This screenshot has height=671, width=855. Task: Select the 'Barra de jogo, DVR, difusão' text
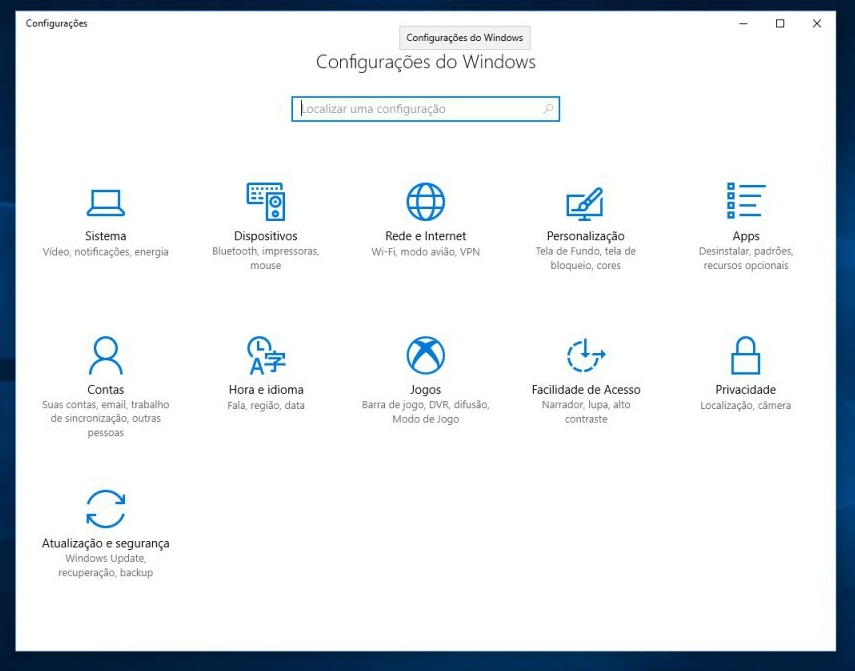pyautogui.click(x=424, y=405)
